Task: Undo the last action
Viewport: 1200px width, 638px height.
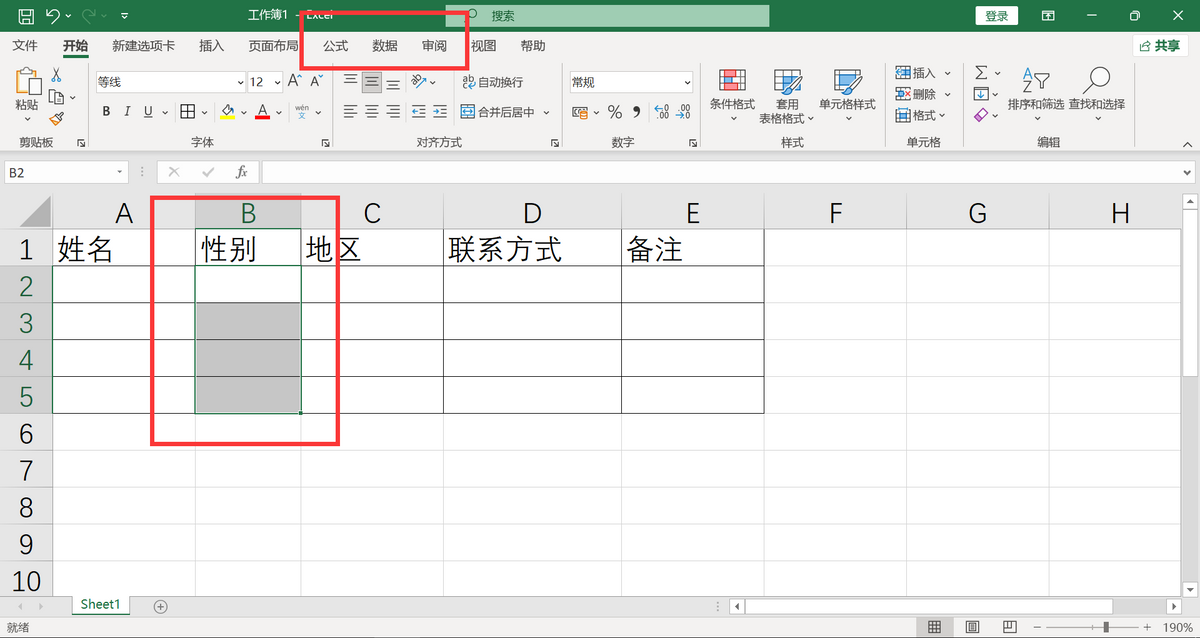Action: click(x=52, y=16)
